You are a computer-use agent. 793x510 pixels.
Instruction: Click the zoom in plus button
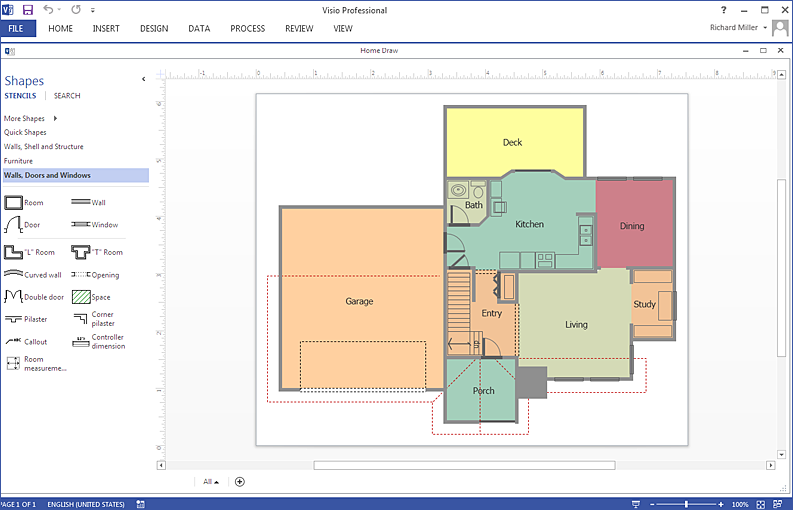click(x=721, y=504)
